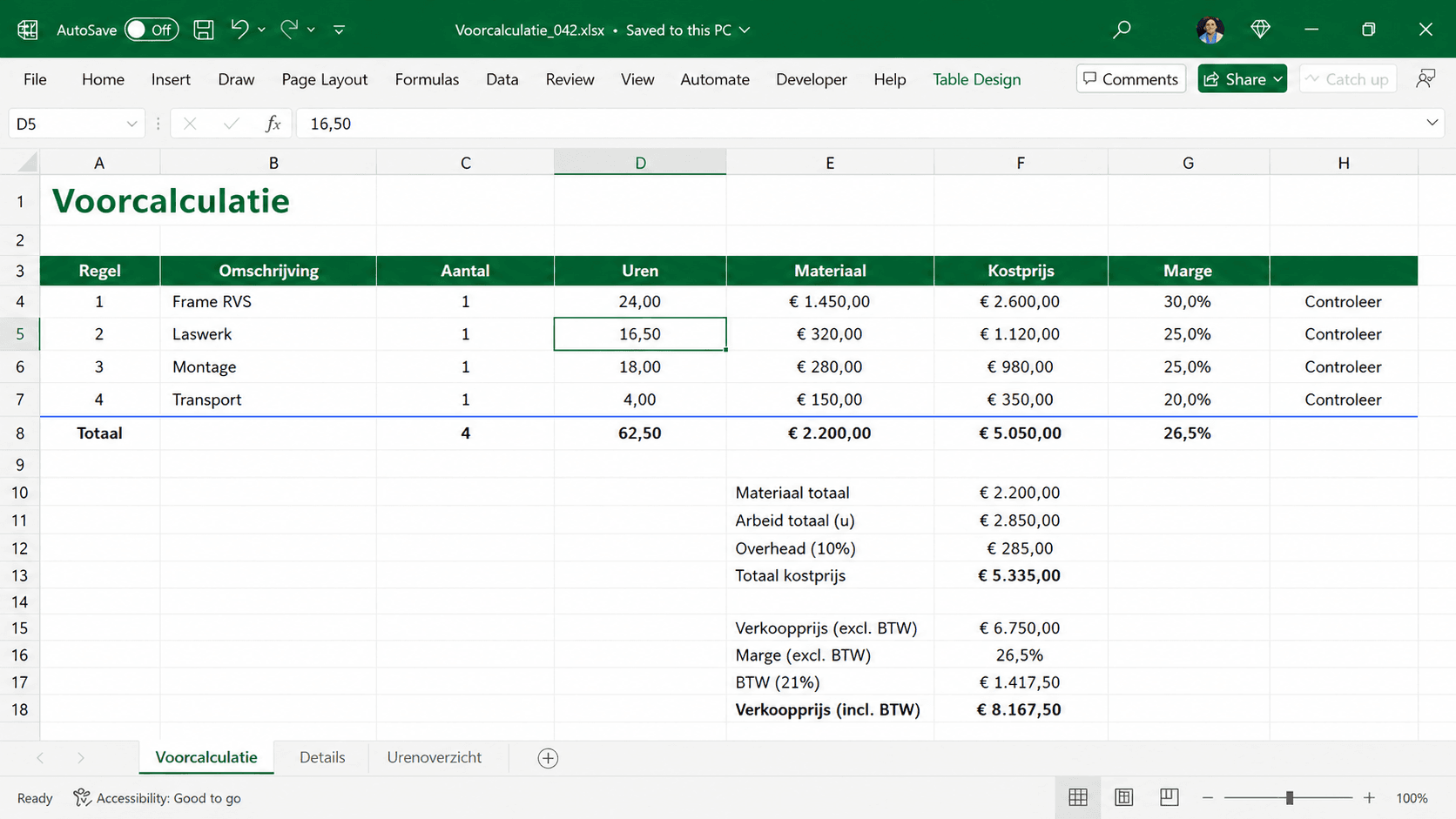Click the next sheet arrow
Viewport: 1456px width, 819px height.
tap(80, 758)
